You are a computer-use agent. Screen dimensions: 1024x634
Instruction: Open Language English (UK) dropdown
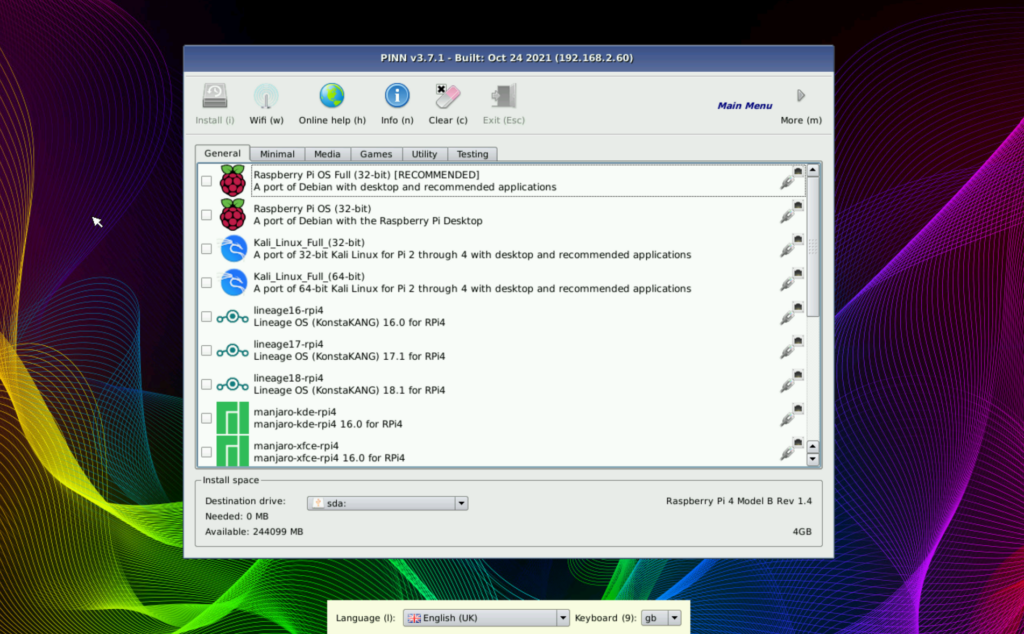pyautogui.click(x=486, y=618)
